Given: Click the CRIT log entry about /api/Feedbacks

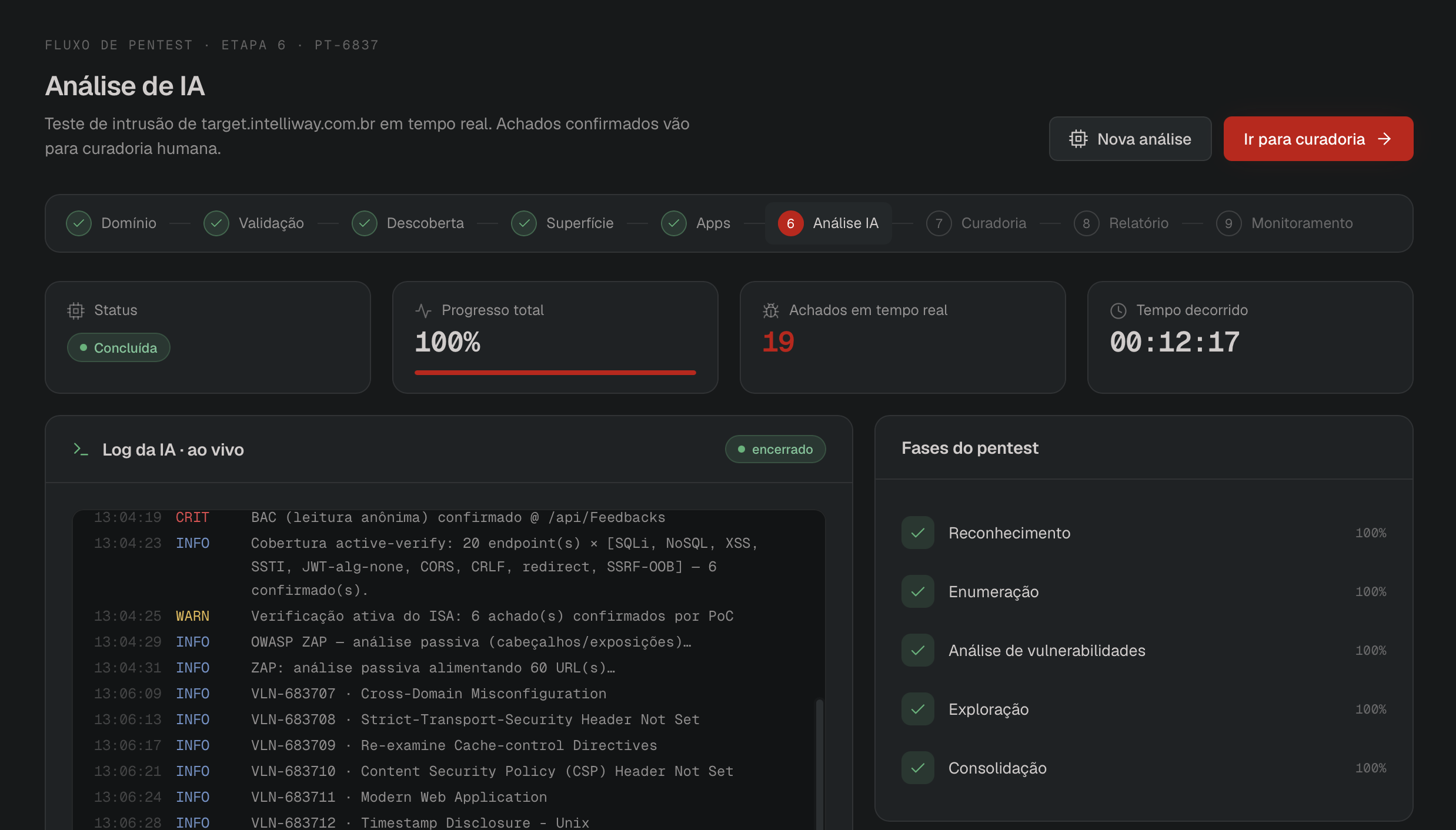Looking at the screenshot, I should 448,517.
